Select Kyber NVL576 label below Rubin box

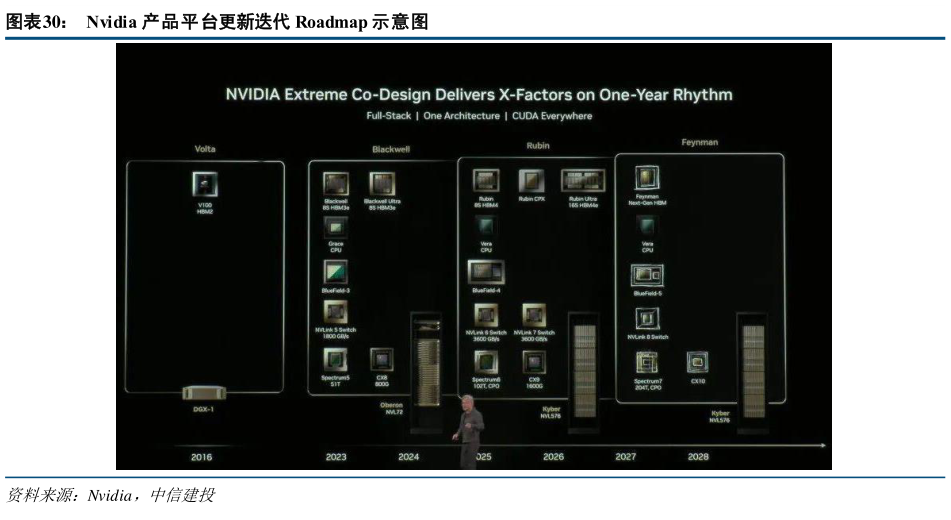click(x=551, y=413)
